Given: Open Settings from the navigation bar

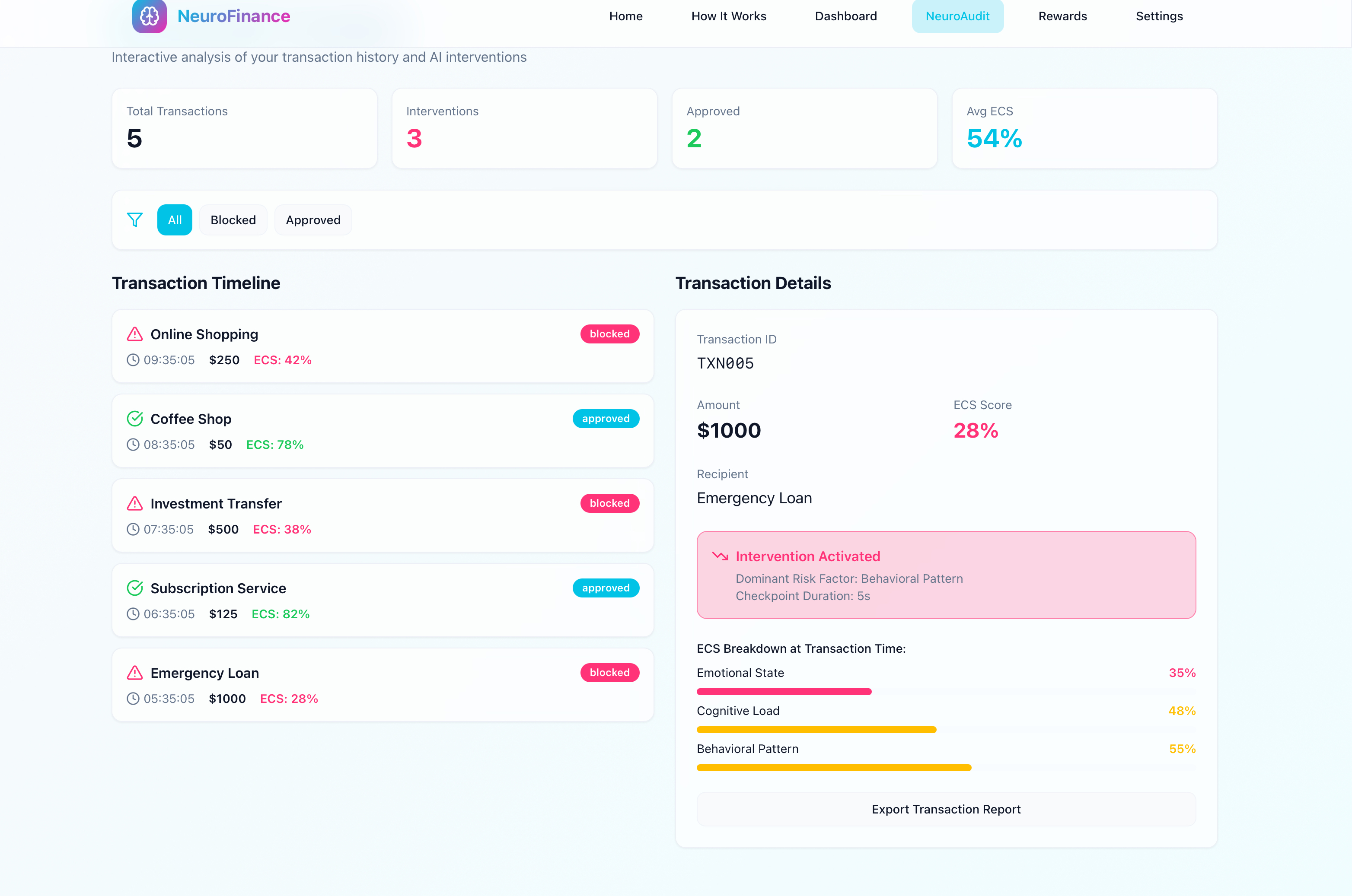Looking at the screenshot, I should [x=1159, y=16].
